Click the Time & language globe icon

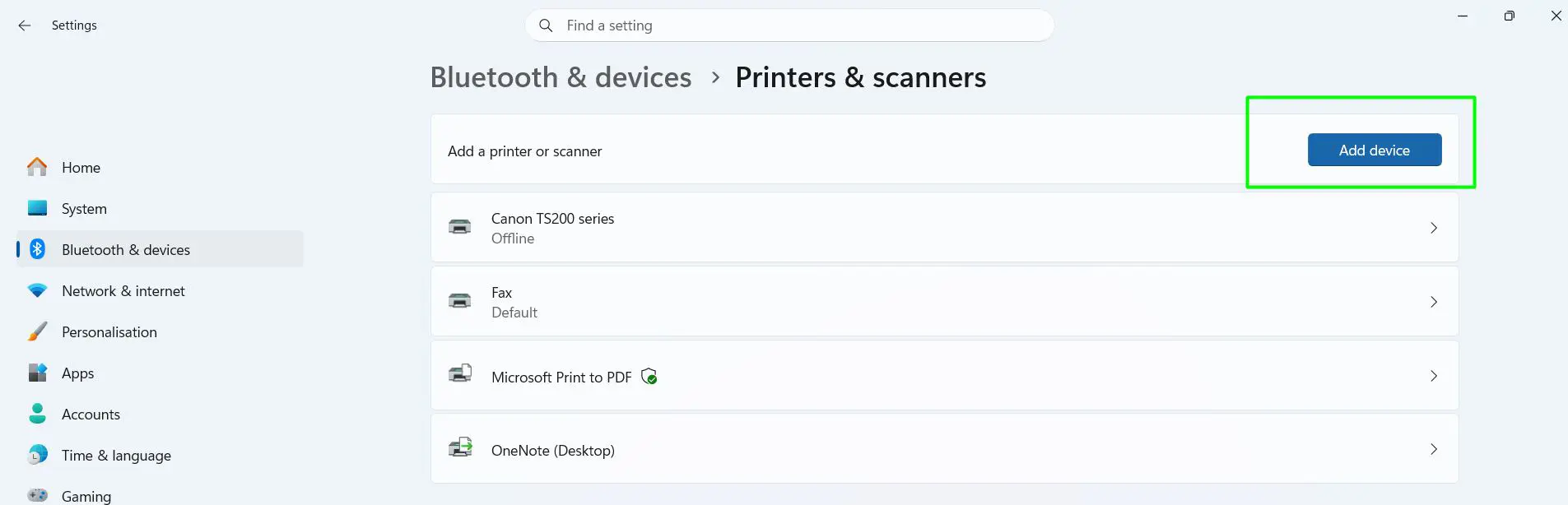(x=37, y=455)
